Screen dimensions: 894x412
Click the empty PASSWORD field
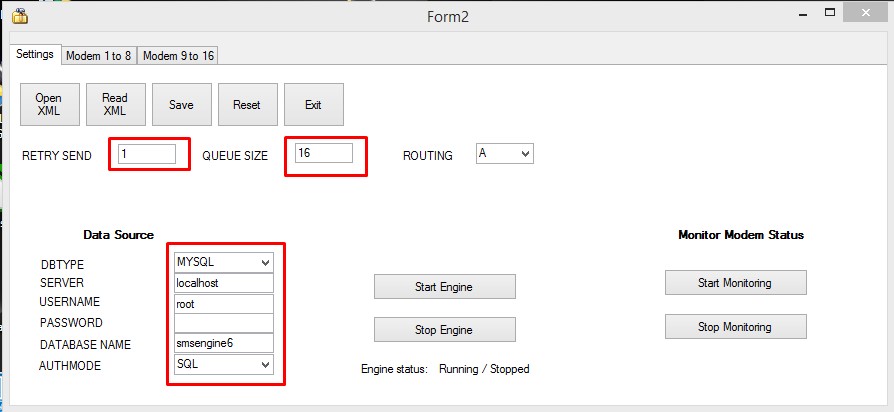[x=224, y=324]
